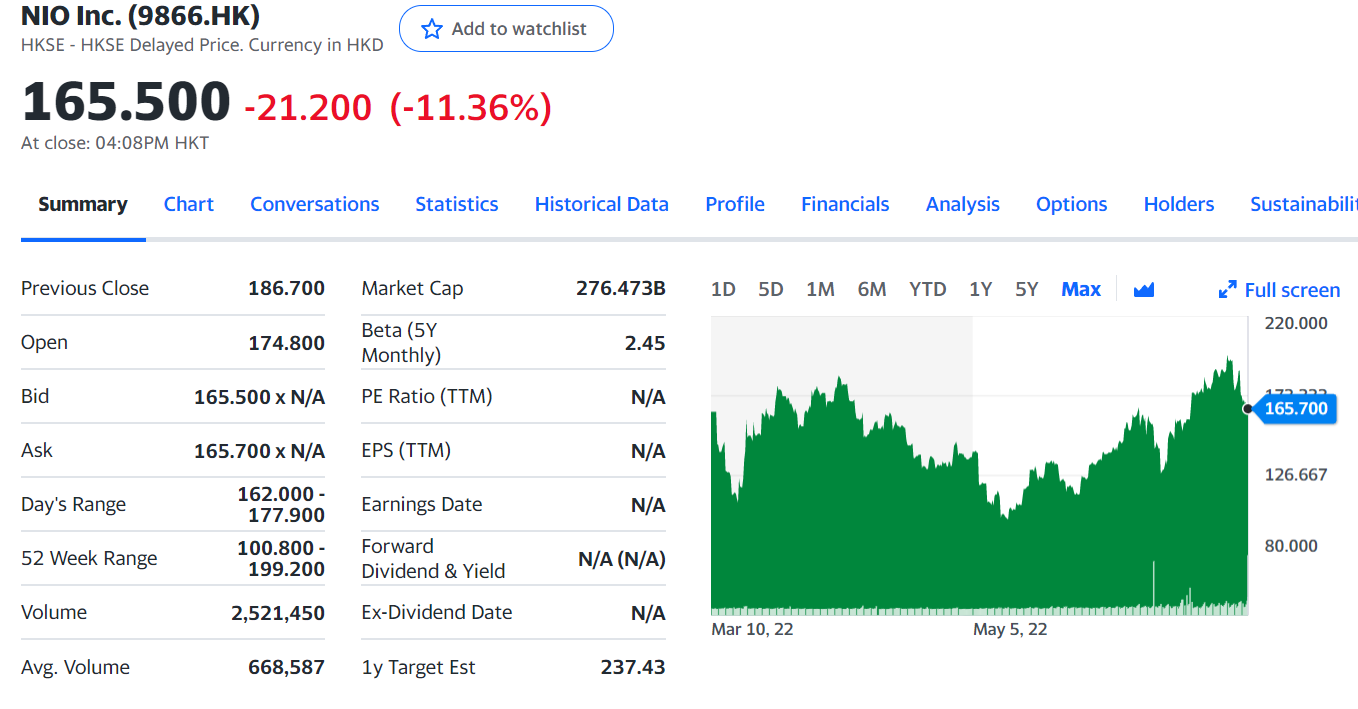The height and width of the screenshot is (709, 1358).
Task: Open the Financials section
Action: (845, 204)
